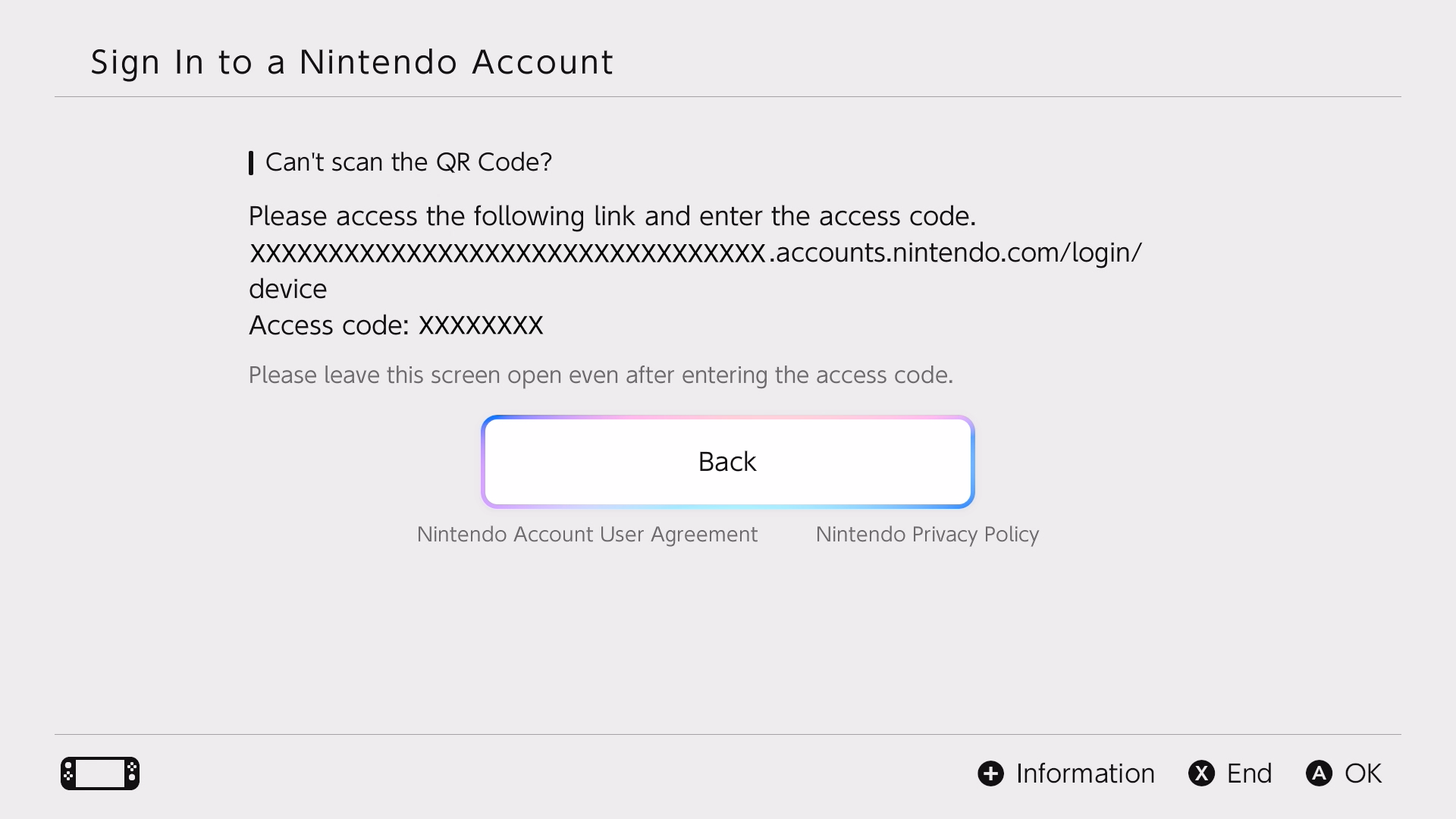Select the circled X symbol before End
Image resolution: width=1456 pixels, height=819 pixels.
(1202, 773)
